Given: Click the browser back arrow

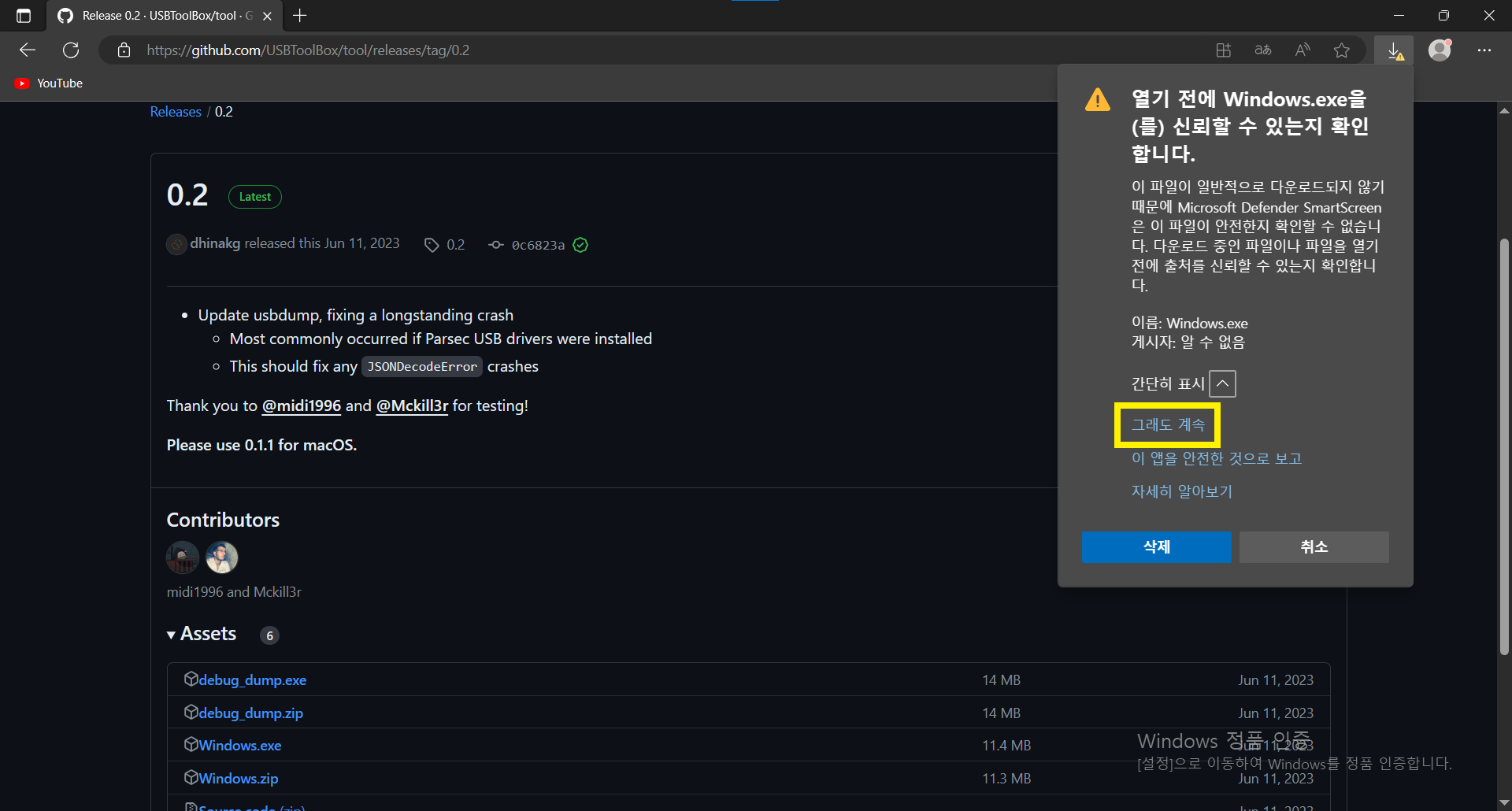Looking at the screenshot, I should [28, 50].
